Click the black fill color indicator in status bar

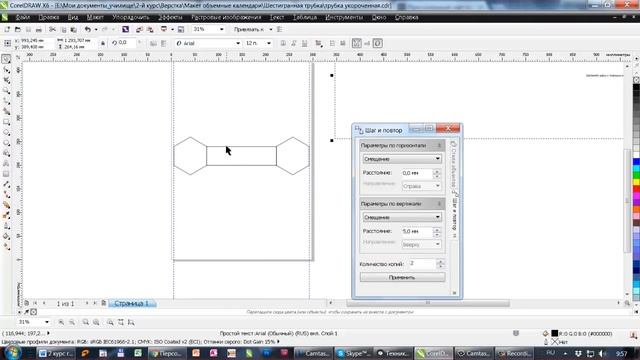[x=554, y=333]
